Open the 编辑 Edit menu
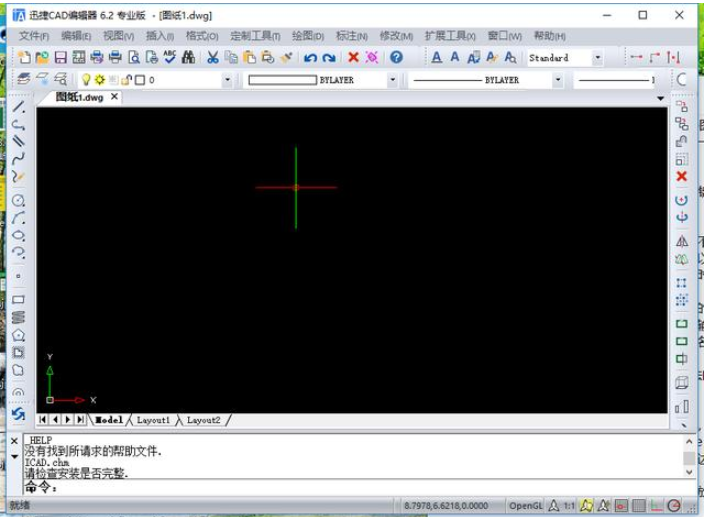 (x=76, y=36)
